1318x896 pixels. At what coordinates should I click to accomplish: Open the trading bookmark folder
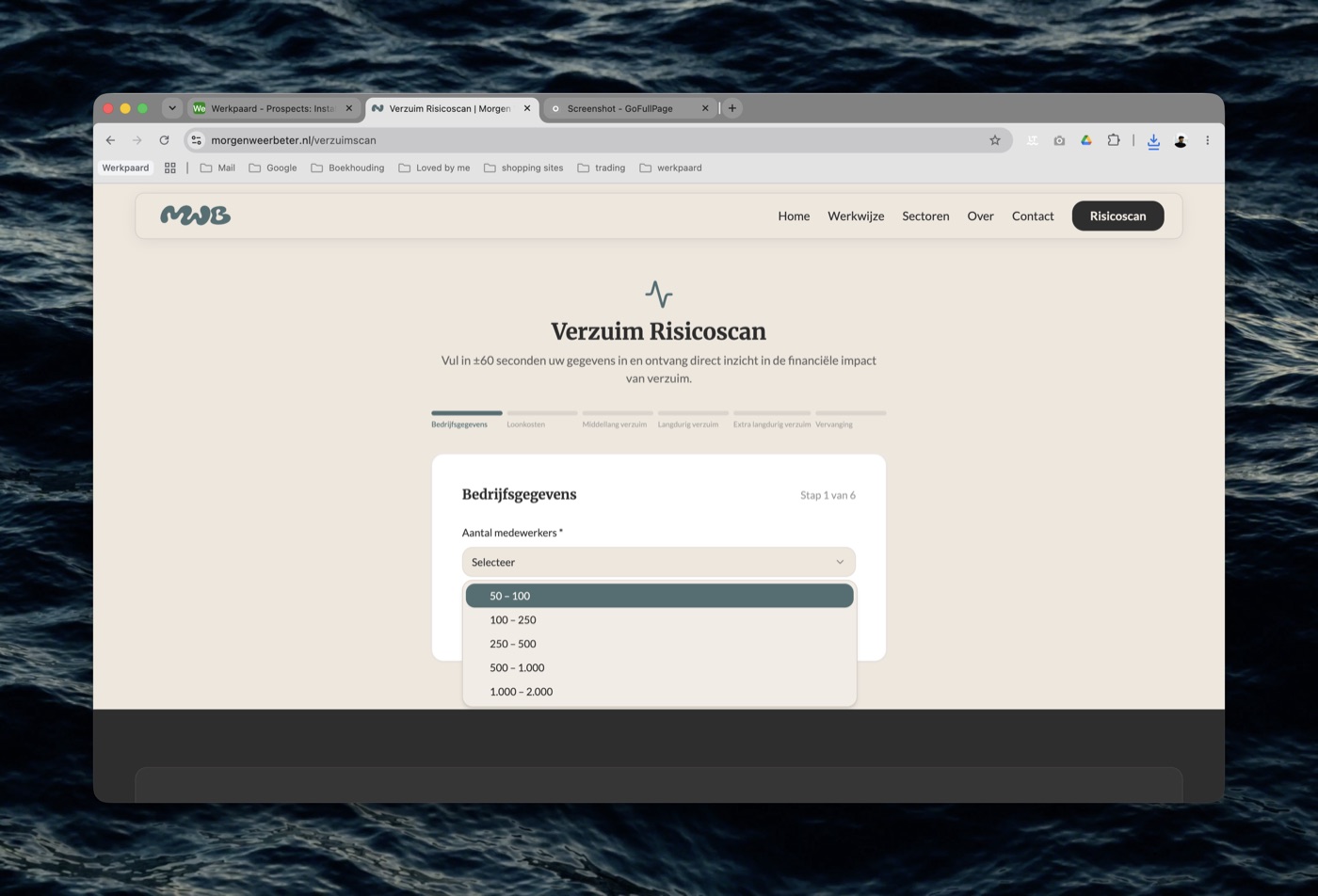point(601,168)
